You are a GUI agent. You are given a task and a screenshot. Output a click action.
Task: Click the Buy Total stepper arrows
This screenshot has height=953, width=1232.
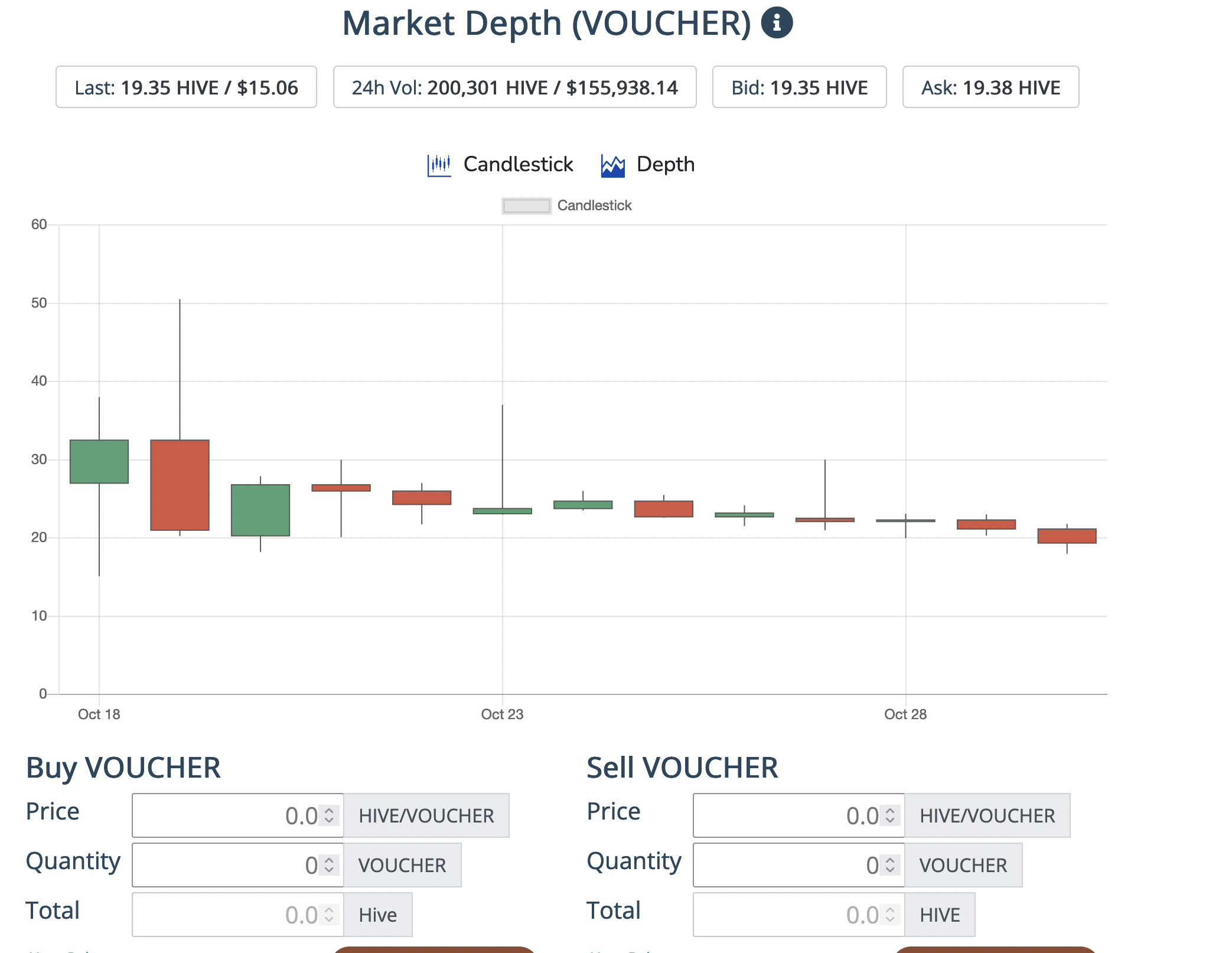[x=329, y=915]
